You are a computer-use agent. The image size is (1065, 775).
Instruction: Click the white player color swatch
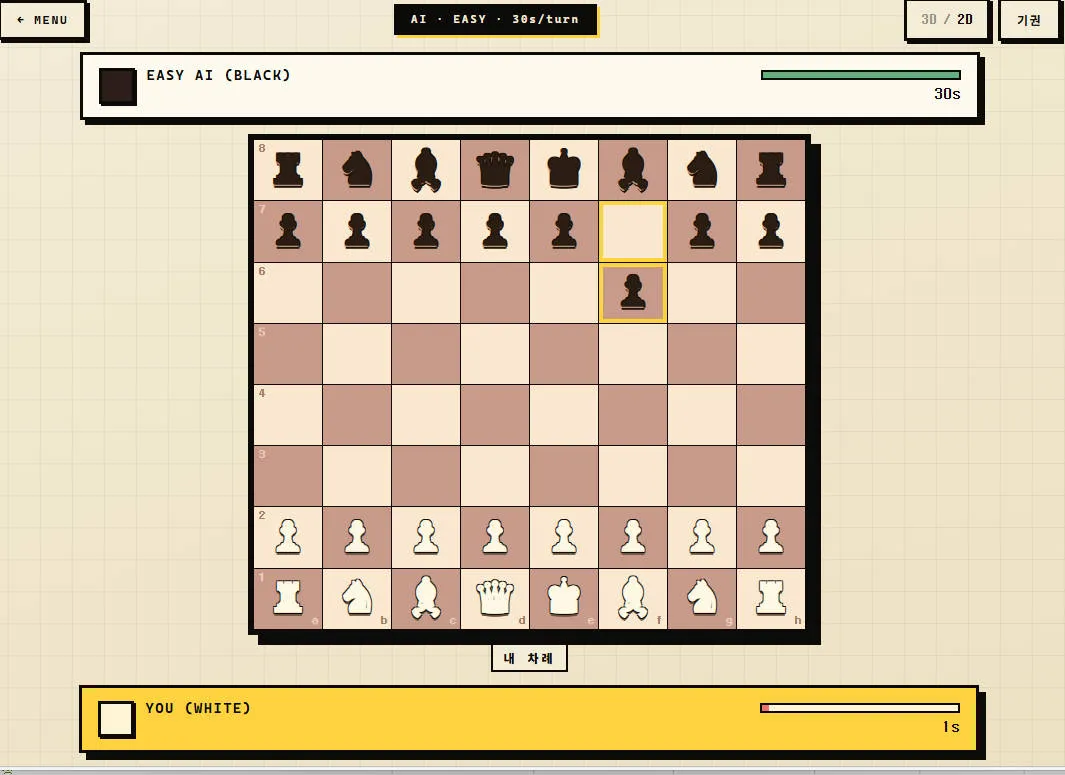(x=115, y=719)
